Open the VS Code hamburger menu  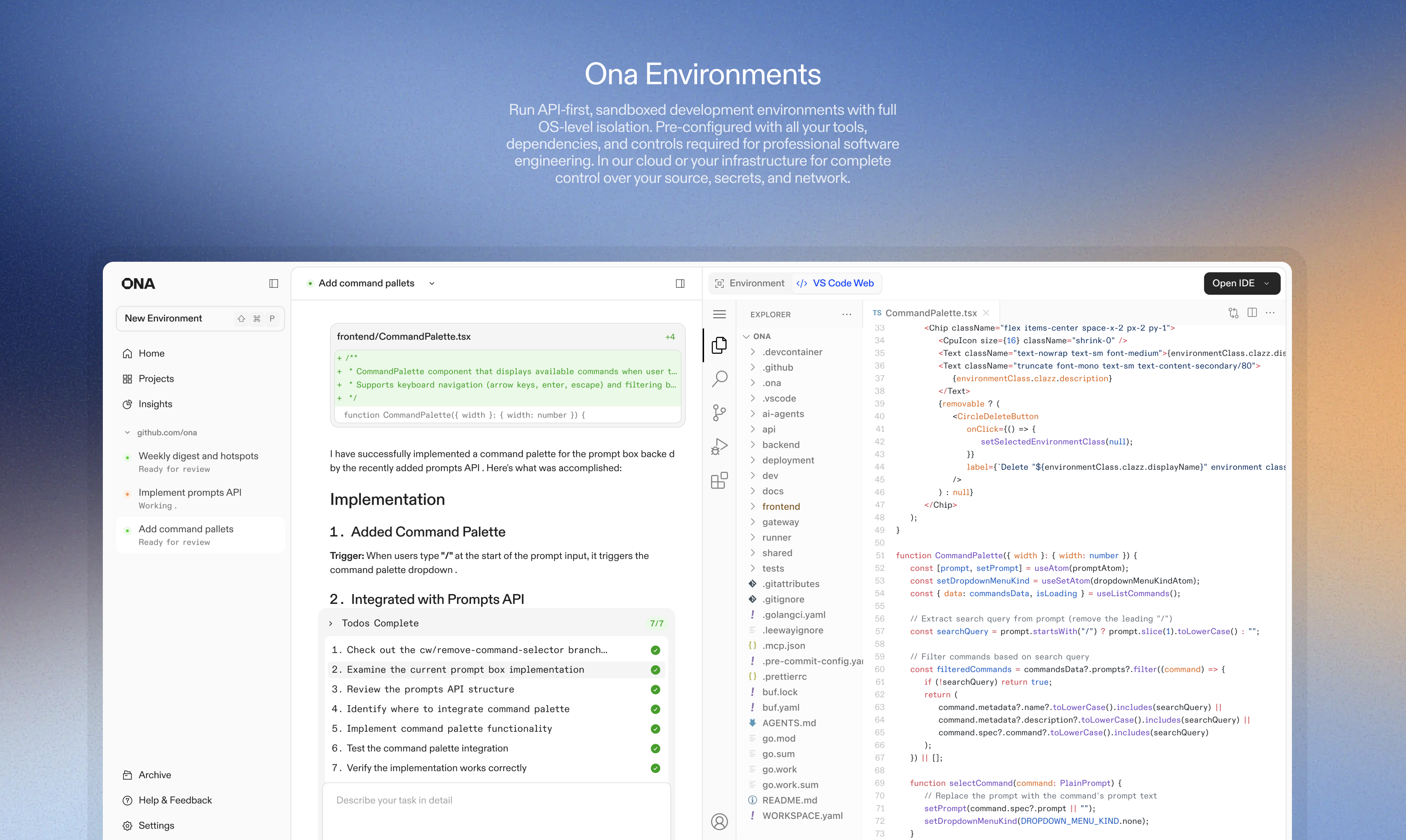pos(719,314)
